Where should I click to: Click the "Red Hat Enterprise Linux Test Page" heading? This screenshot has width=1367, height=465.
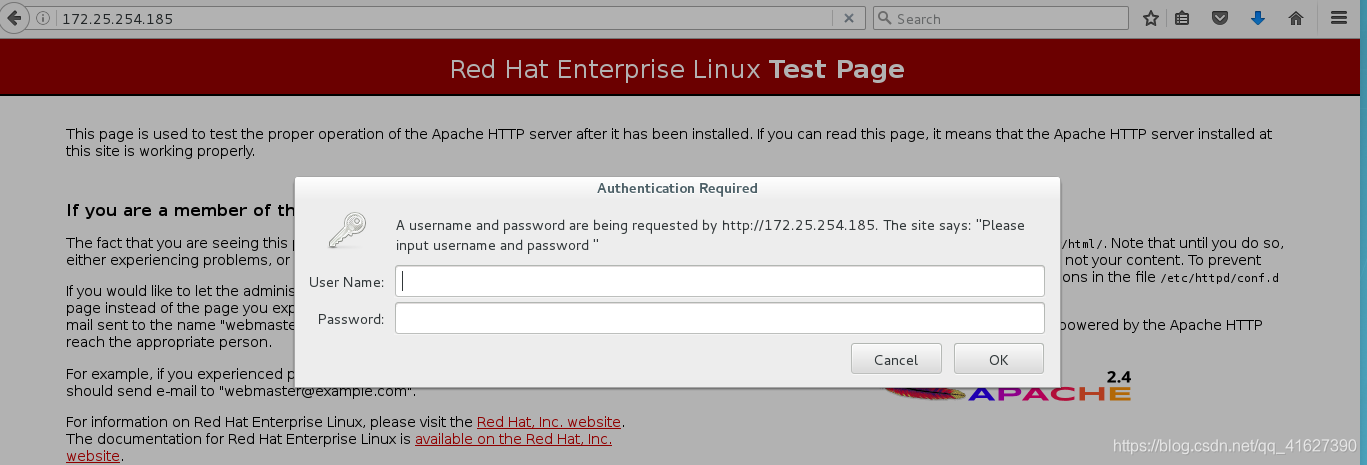pos(677,69)
